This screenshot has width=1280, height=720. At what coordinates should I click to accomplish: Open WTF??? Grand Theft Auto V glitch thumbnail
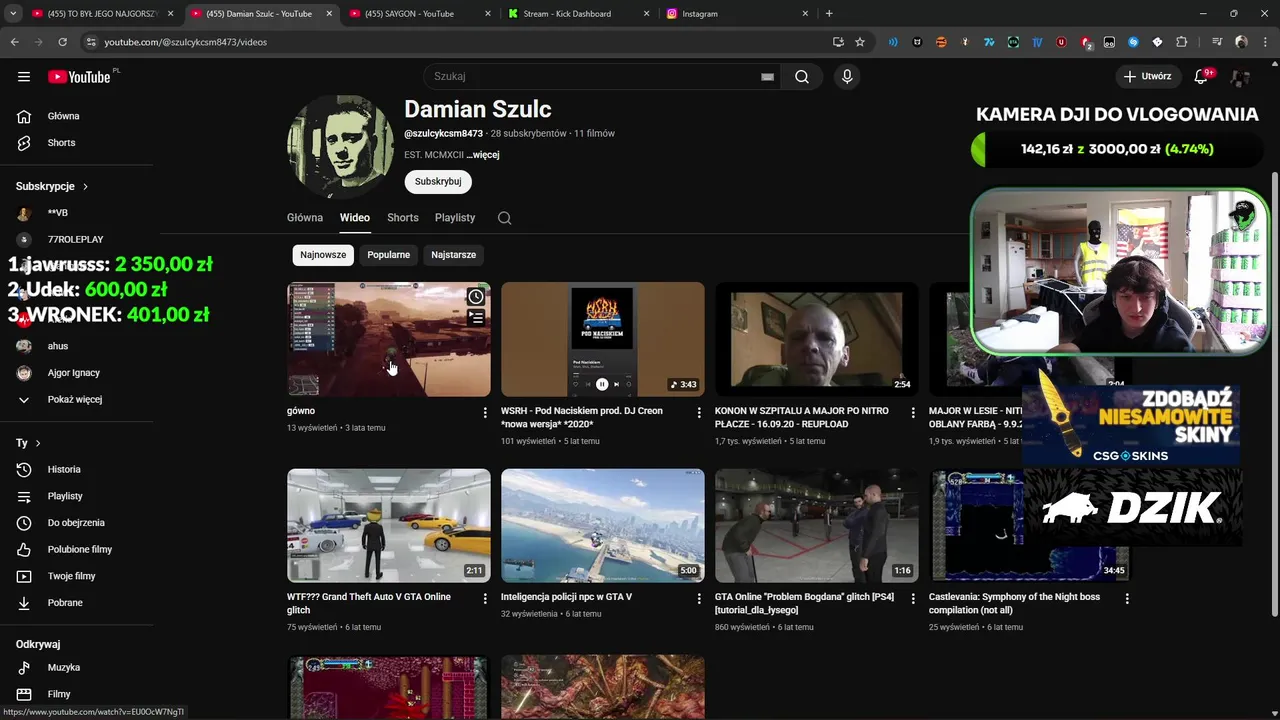389,526
